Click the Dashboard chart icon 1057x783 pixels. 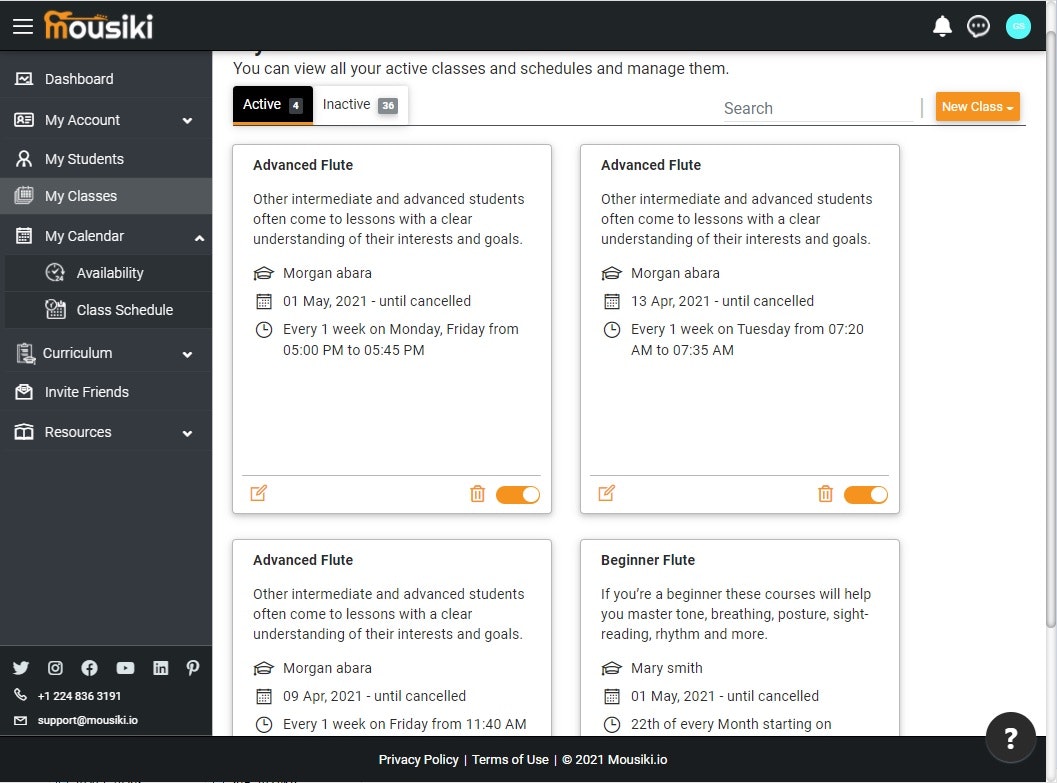click(x=24, y=79)
